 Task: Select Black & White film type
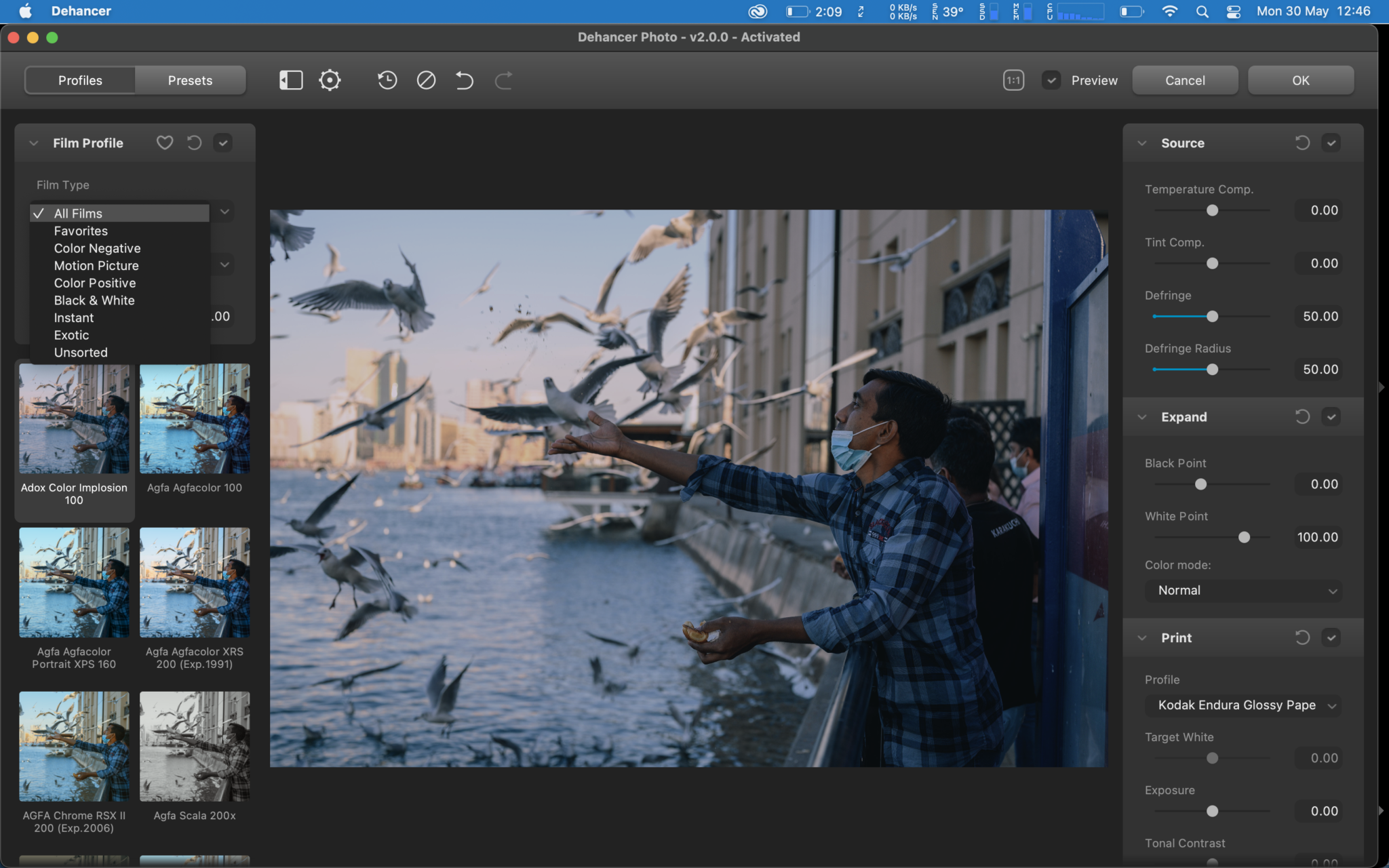click(x=94, y=300)
